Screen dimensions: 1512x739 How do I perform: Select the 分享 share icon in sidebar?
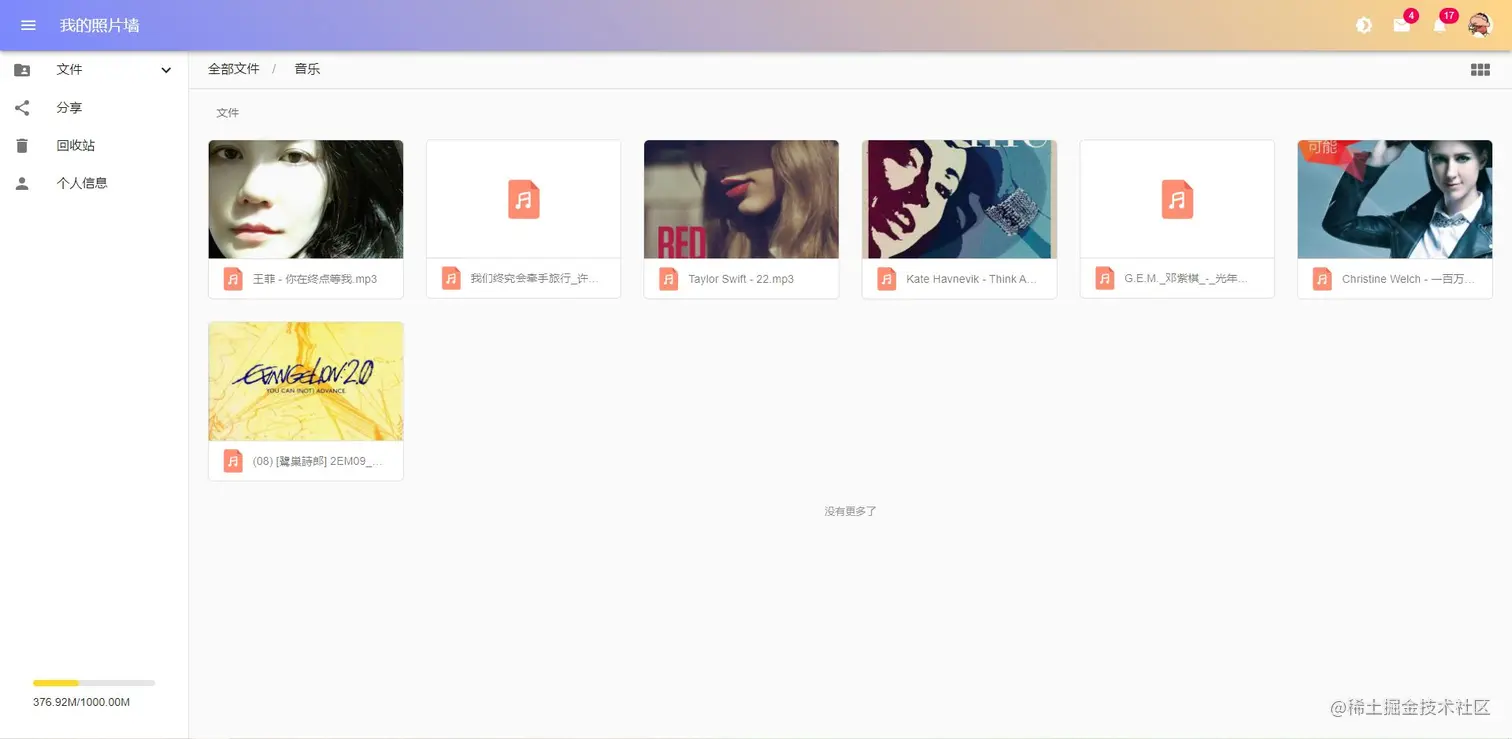click(x=22, y=107)
